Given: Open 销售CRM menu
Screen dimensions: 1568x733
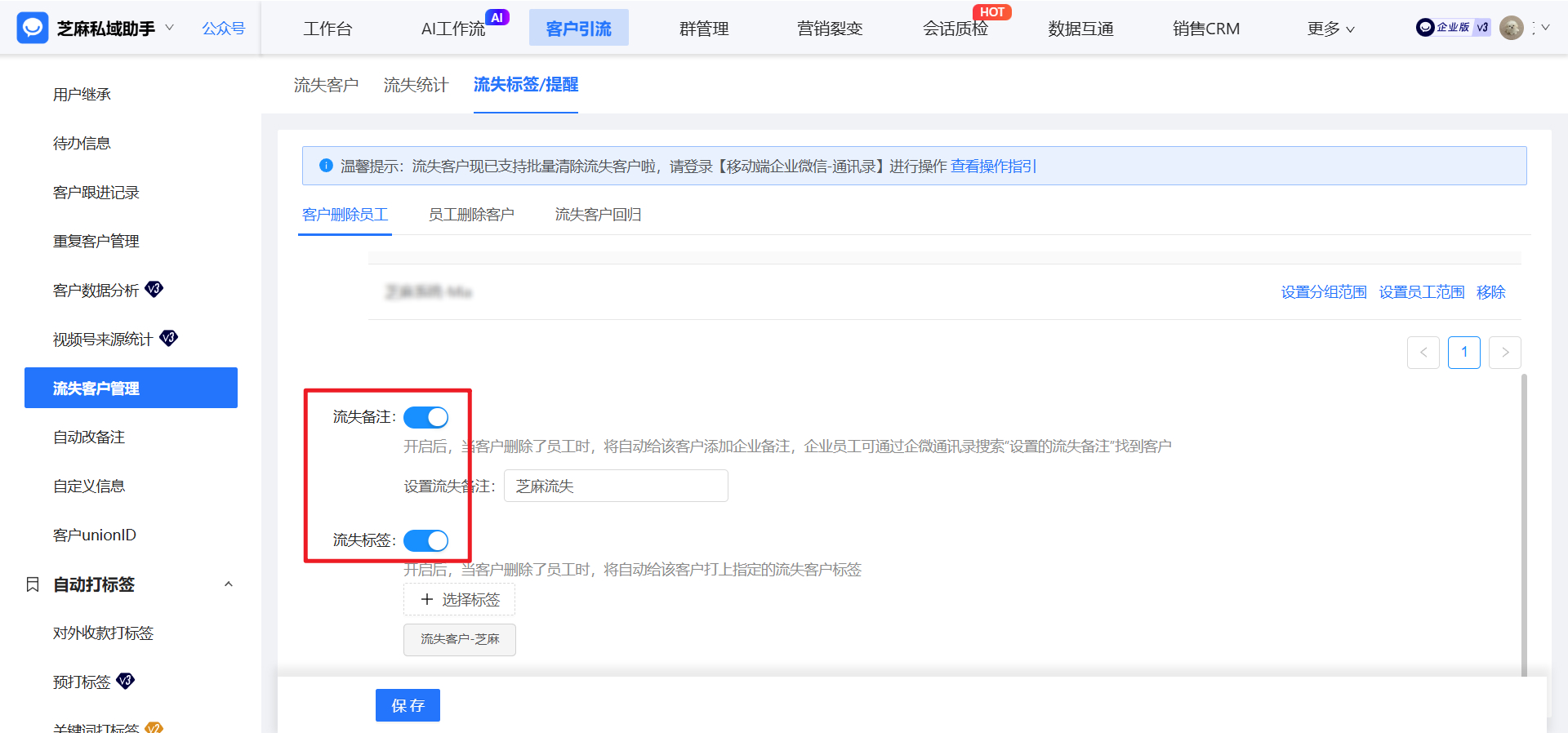Looking at the screenshot, I should [x=1206, y=29].
